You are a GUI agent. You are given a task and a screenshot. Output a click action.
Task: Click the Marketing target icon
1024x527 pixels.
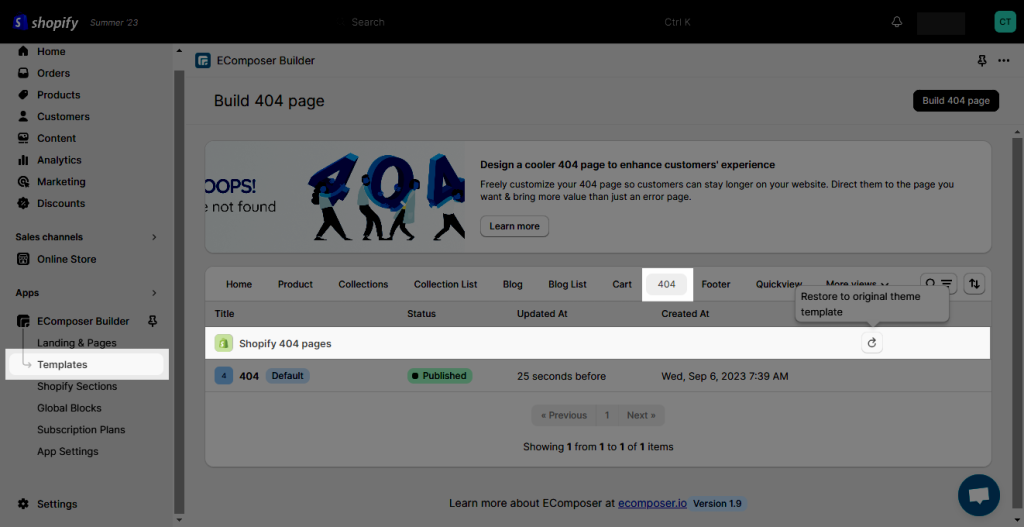[x=24, y=182]
